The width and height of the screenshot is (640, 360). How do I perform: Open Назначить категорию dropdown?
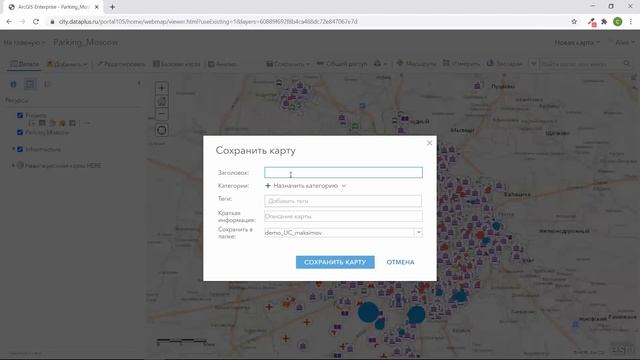pyautogui.click(x=306, y=186)
